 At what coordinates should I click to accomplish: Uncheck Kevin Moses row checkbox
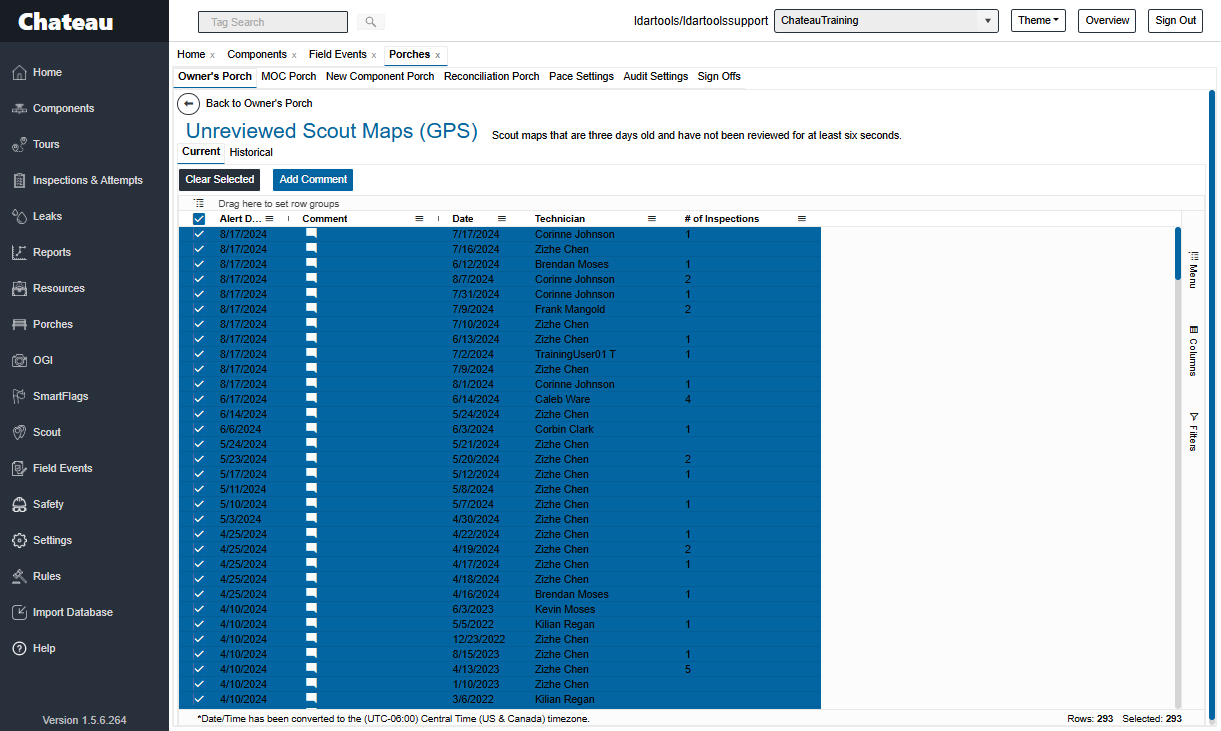199,609
